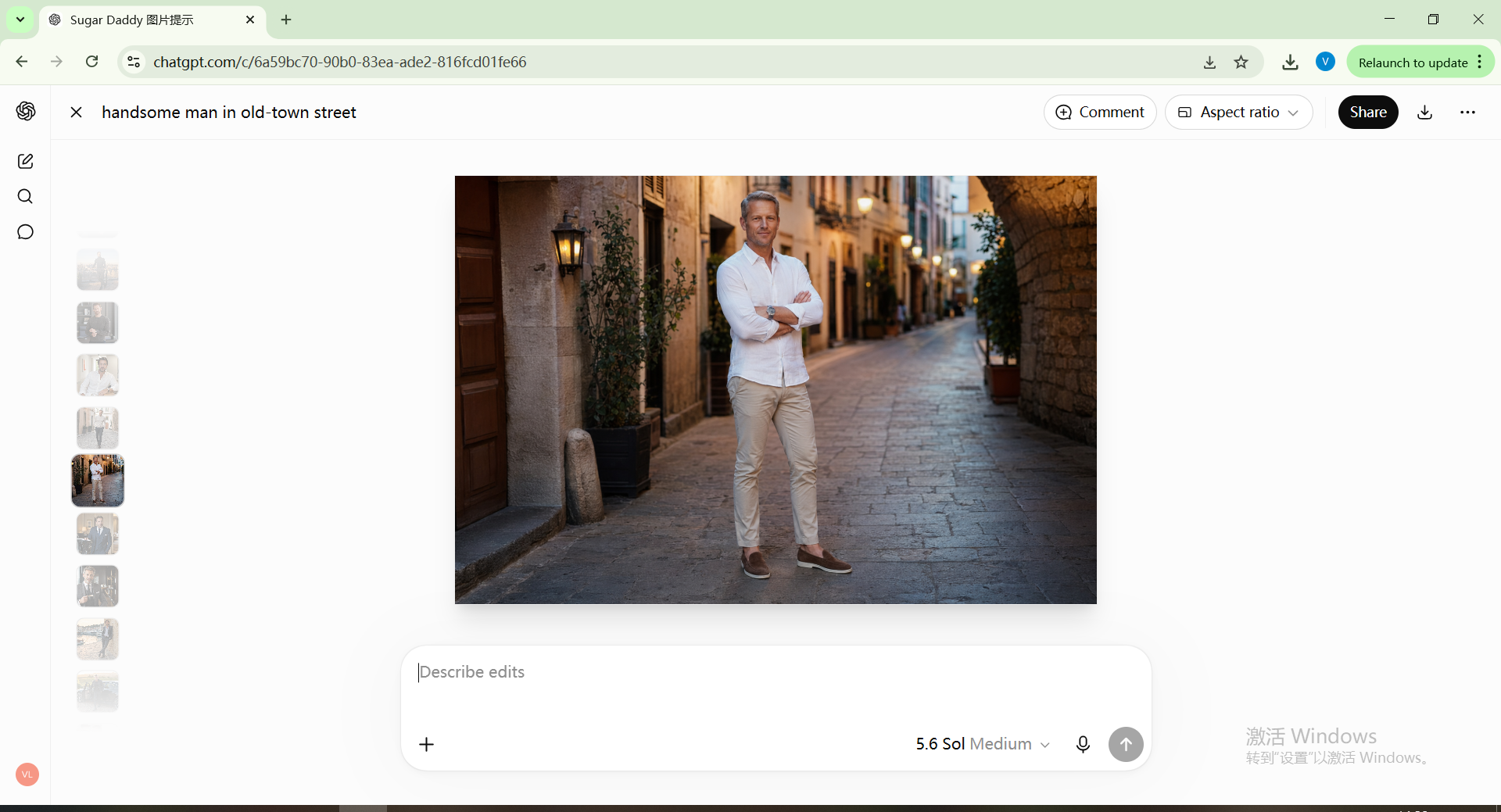1501x812 pixels.
Task: Close the image viewer with X
Action: pos(76,112)
